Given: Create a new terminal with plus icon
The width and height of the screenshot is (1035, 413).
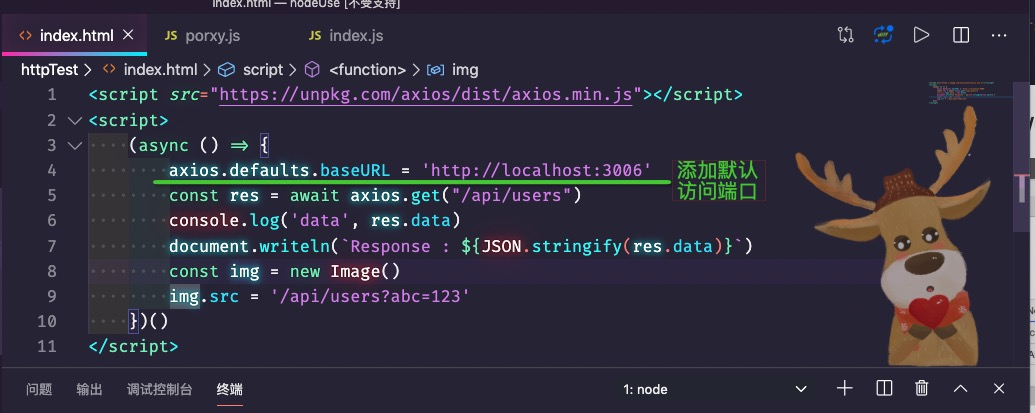Looking at the screenshot, I should 844,389.
